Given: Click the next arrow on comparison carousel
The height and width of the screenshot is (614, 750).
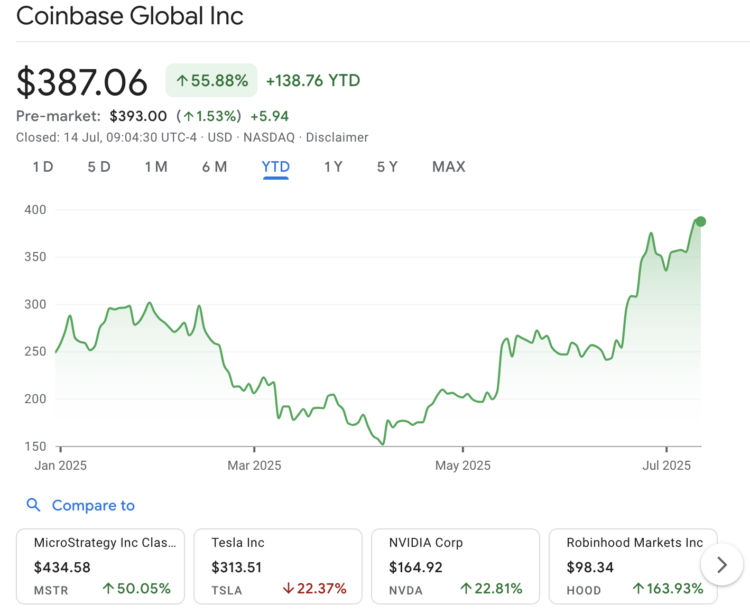Looking at the screenshot, I should point(721,565).
